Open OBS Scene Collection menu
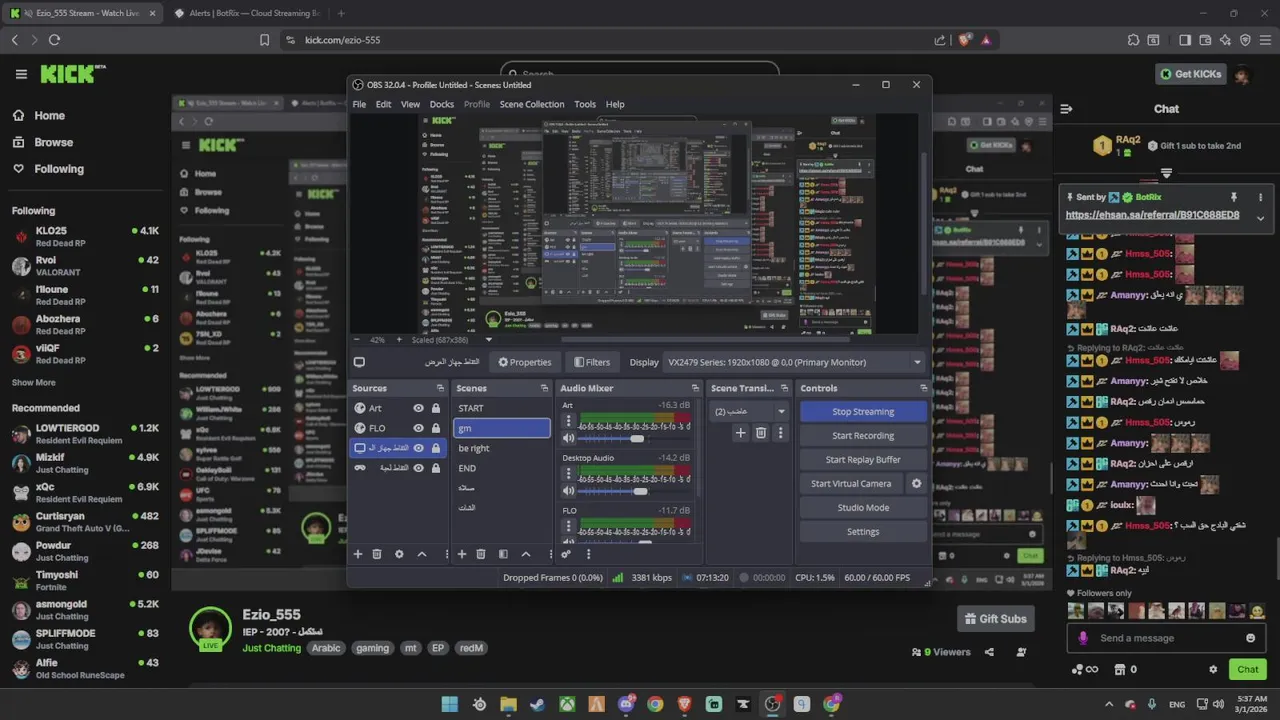The width and height of the screenshot is (1280, 720). [532, 104]
